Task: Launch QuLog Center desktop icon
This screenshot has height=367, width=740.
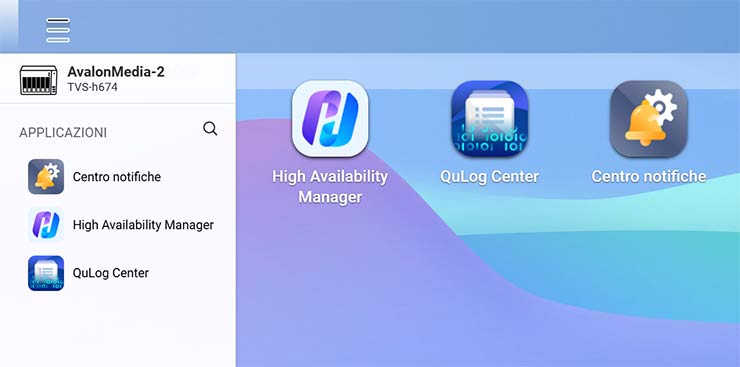Action: tap(489, 118)
